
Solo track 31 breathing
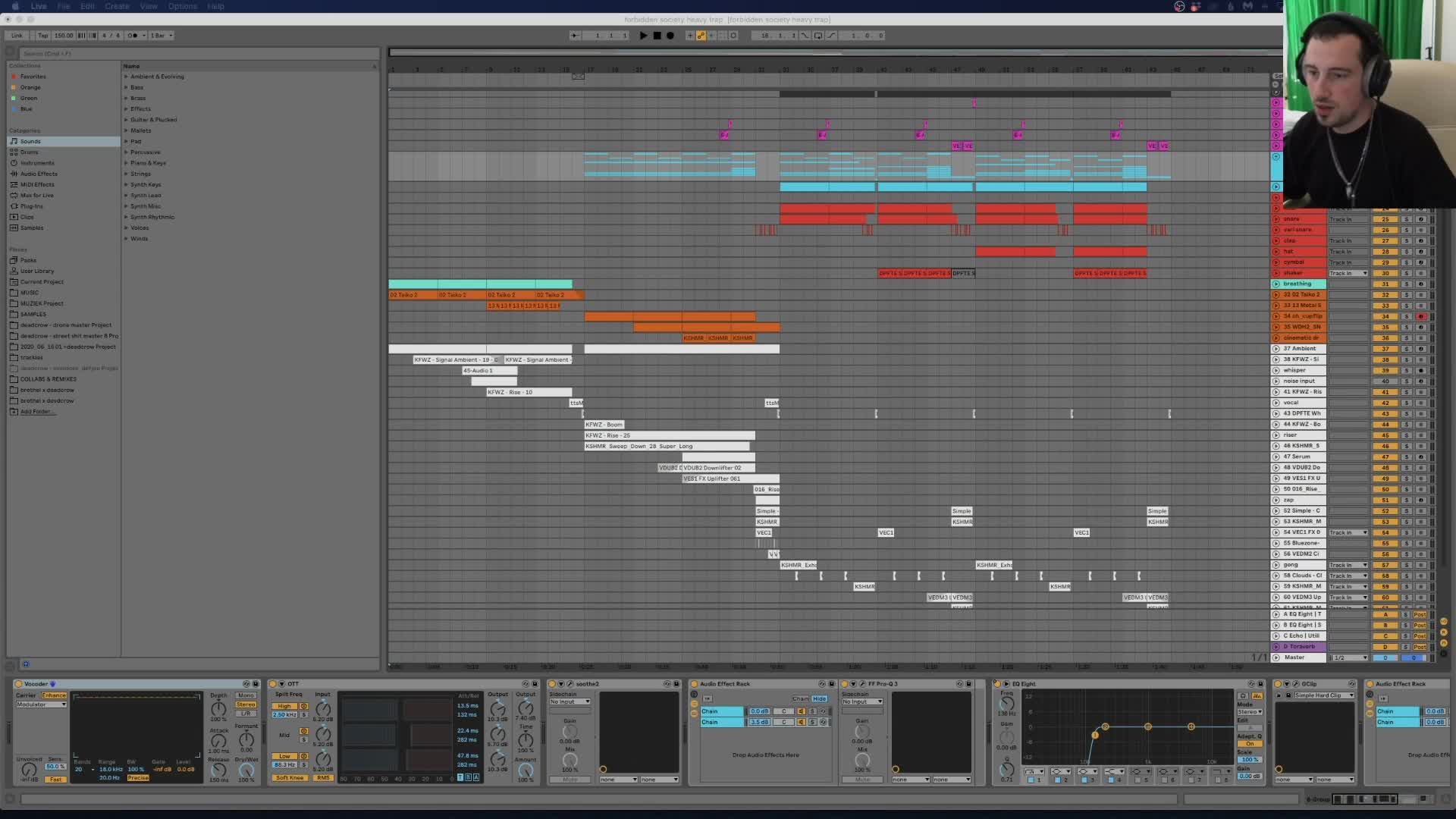point(1406,284)
